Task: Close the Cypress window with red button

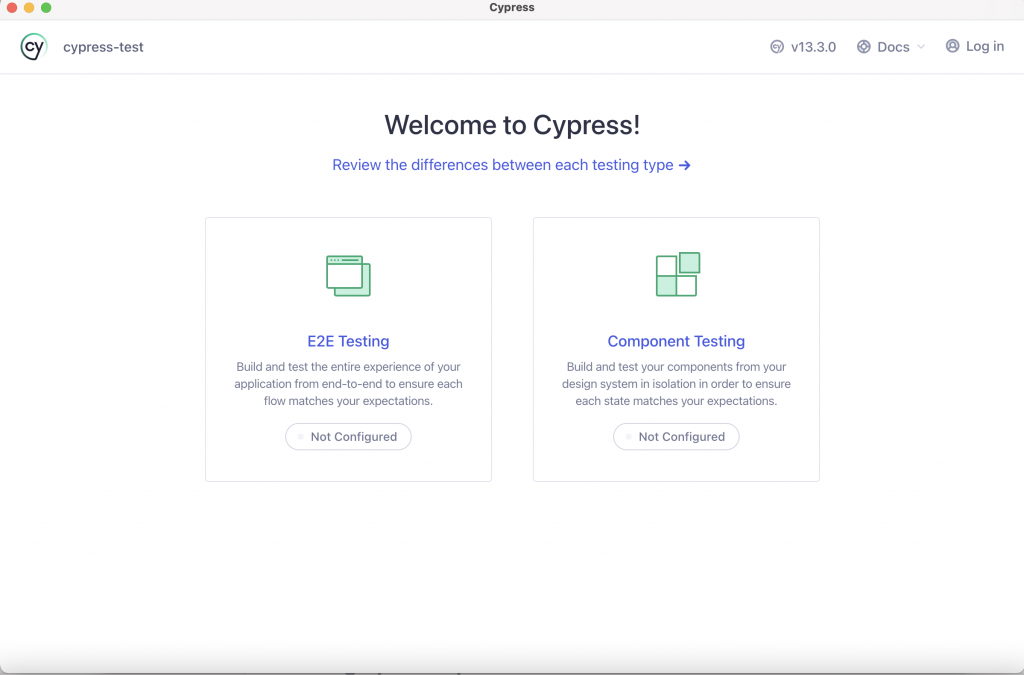Action: point(11,8)
